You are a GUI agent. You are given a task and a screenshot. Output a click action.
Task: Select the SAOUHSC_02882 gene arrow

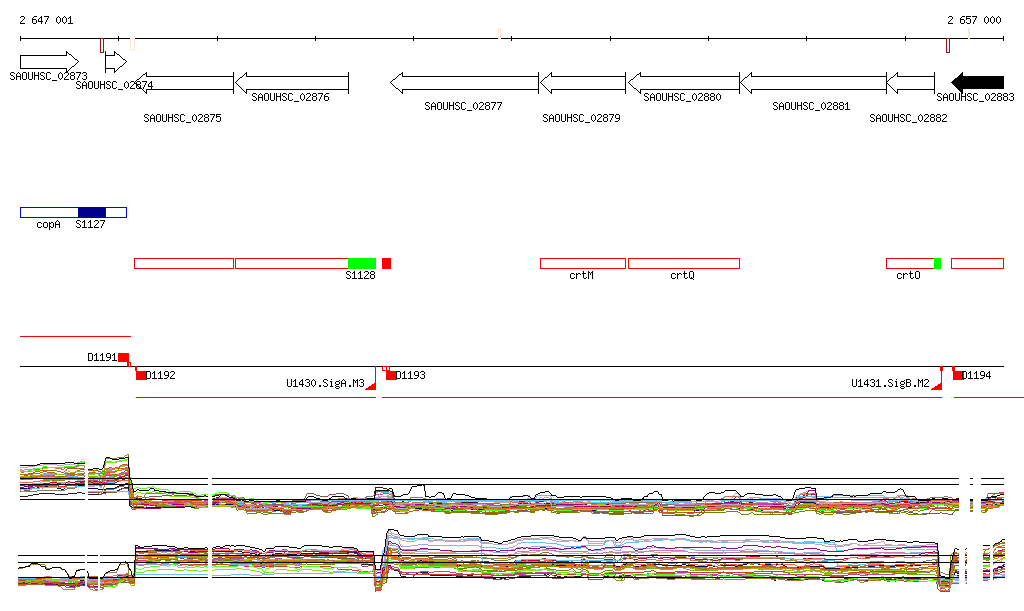pos(911,83)
